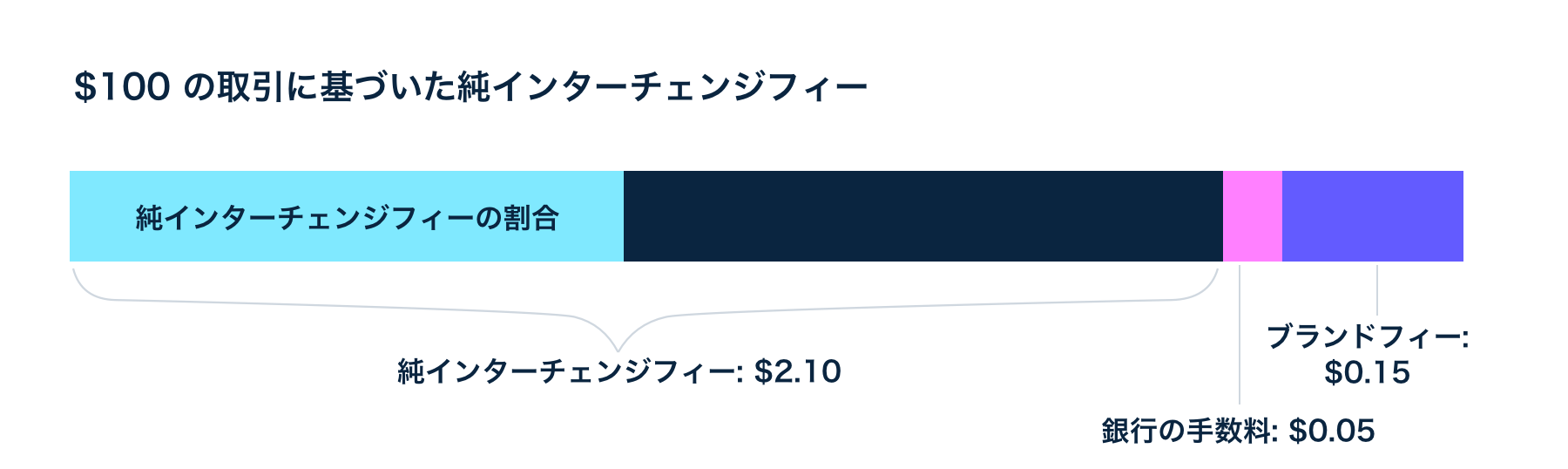The width and height of the screenshot is (1568, 469).
Task: Click the word 取引 in the title
Action: pyautogui.click(x=243, y=88)
